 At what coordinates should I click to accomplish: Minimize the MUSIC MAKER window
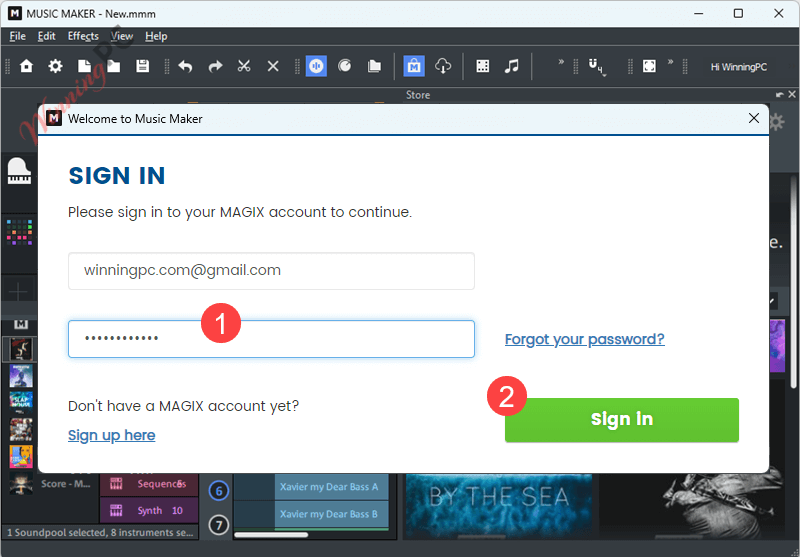698,13
